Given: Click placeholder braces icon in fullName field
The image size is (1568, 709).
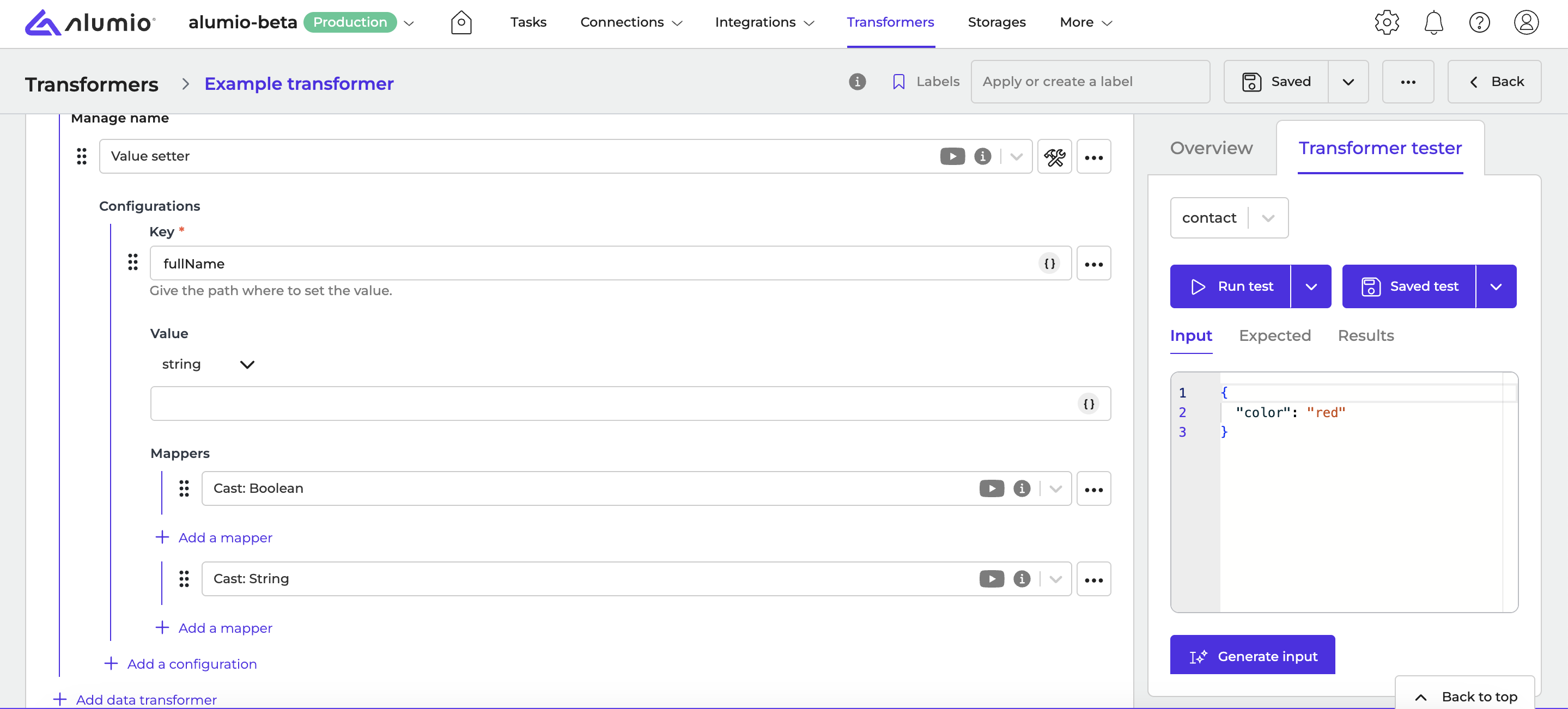Looking at the screenshot, I should [x=1049, y=264].
